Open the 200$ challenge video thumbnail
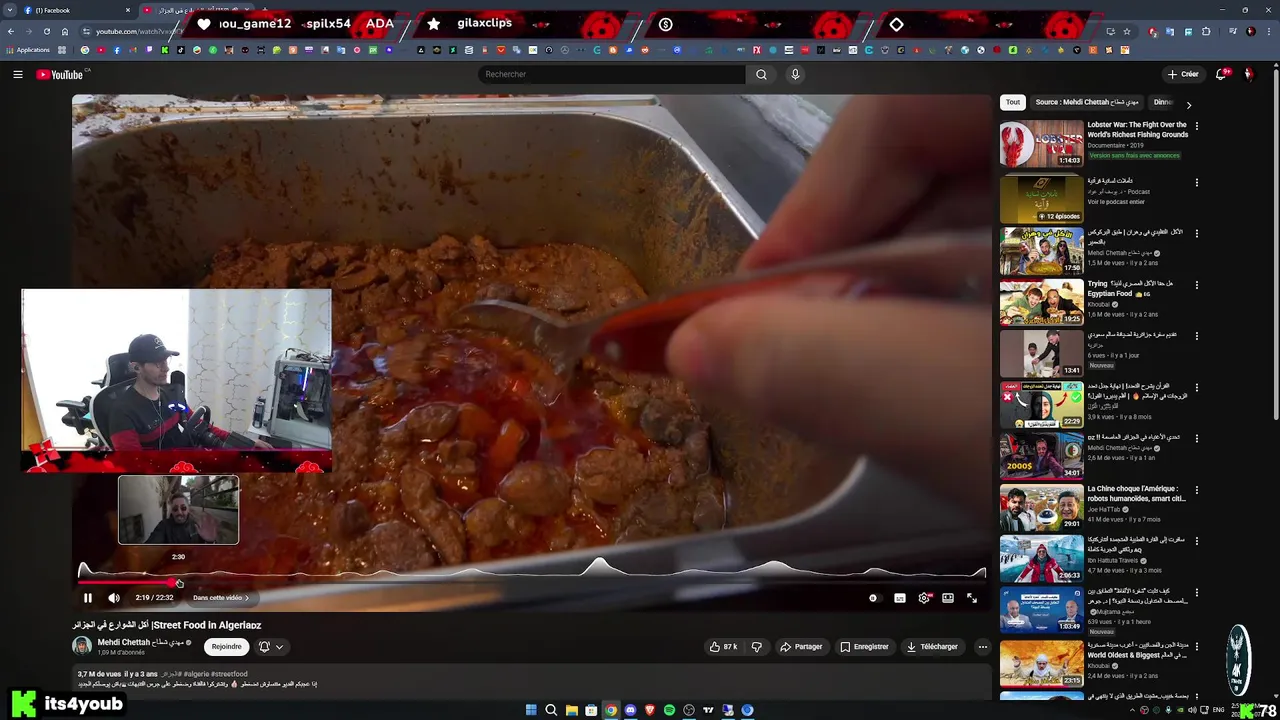Screen dimensions: 1280x720 tap(1041, 456)
